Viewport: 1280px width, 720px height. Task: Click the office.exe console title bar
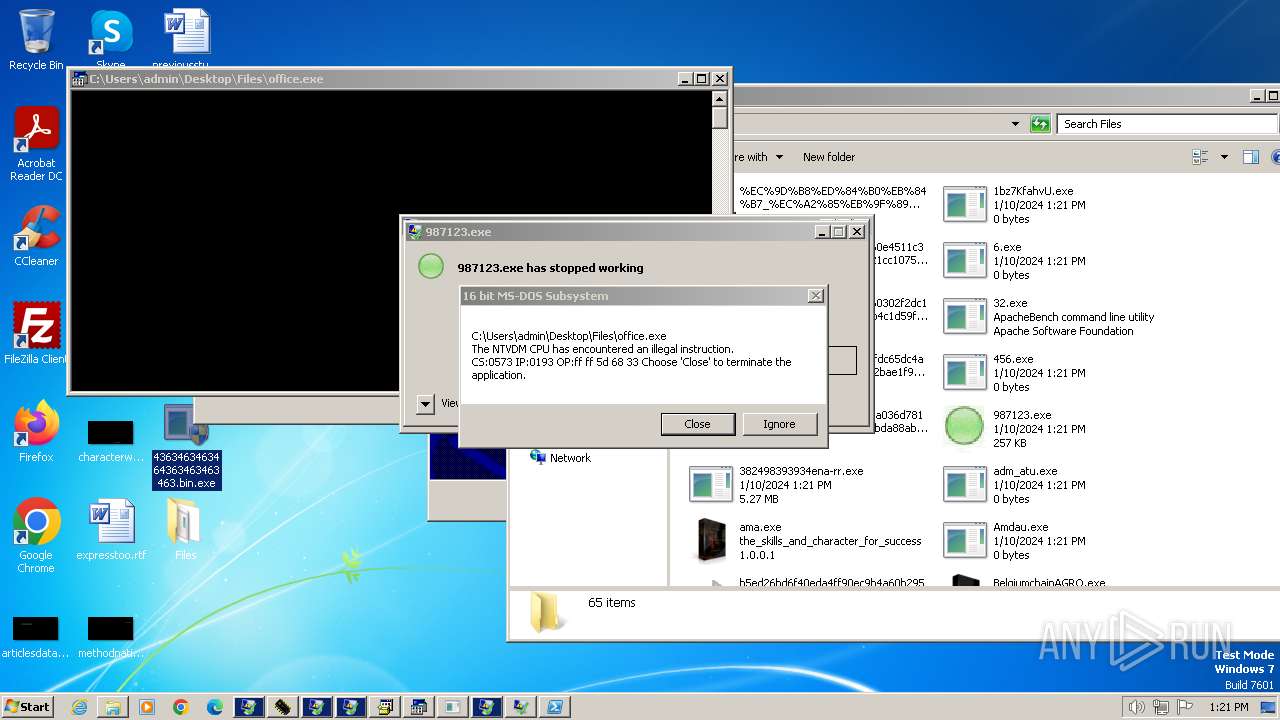click(x=400, y=78)
